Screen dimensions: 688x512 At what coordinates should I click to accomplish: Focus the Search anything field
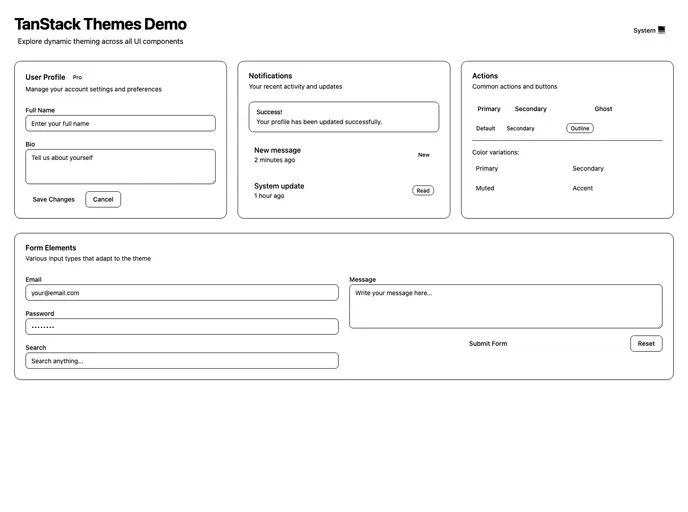182,361
